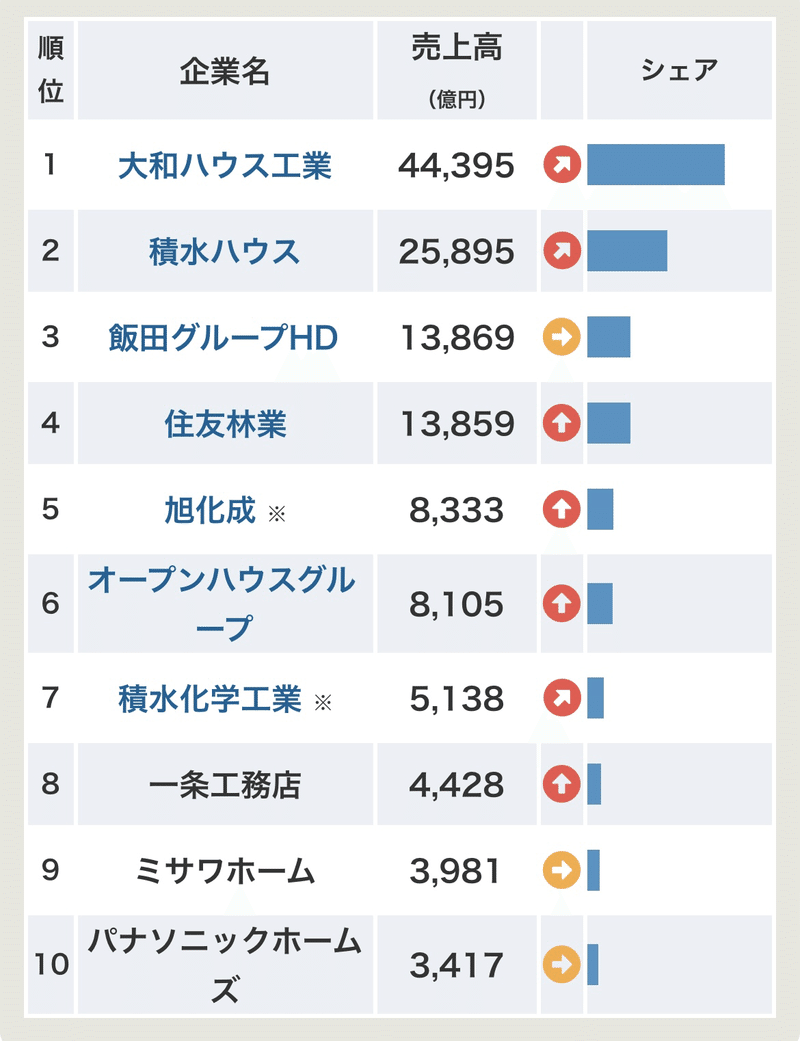The width and height of the screenshot is (800, 1041).
Task: Click the 企業名 column header
Action: [x=225, y=70]
